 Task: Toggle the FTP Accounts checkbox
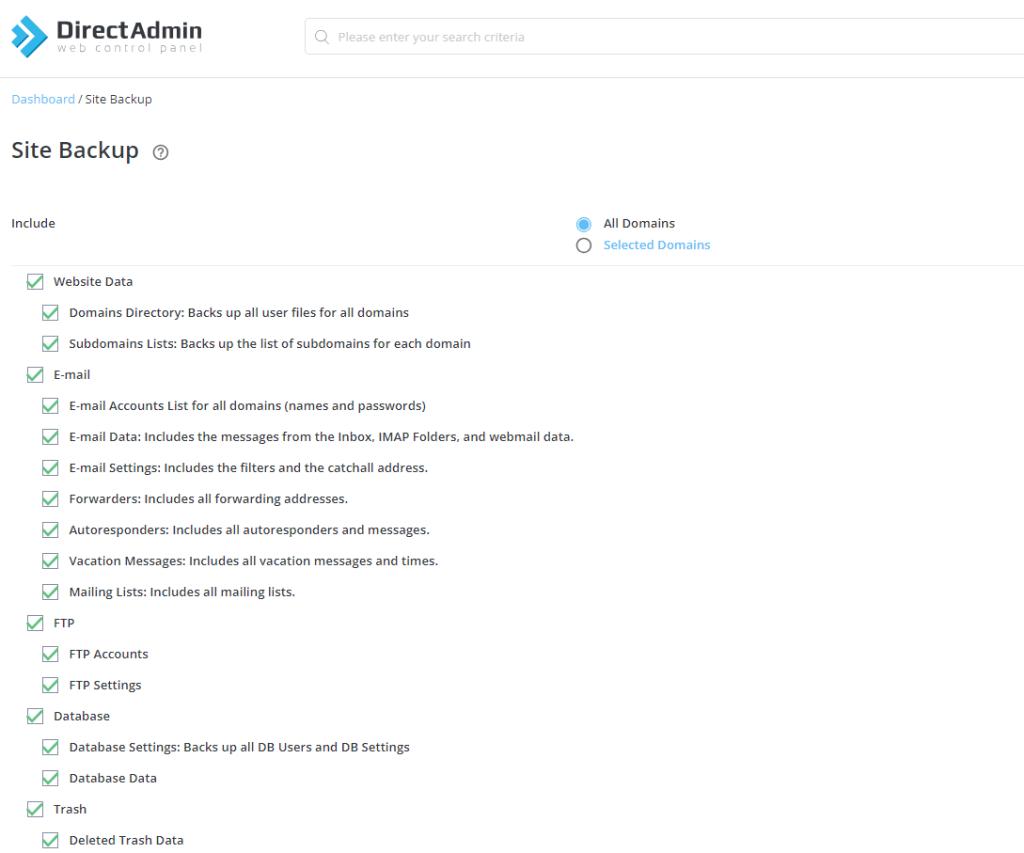pos(50,654)
